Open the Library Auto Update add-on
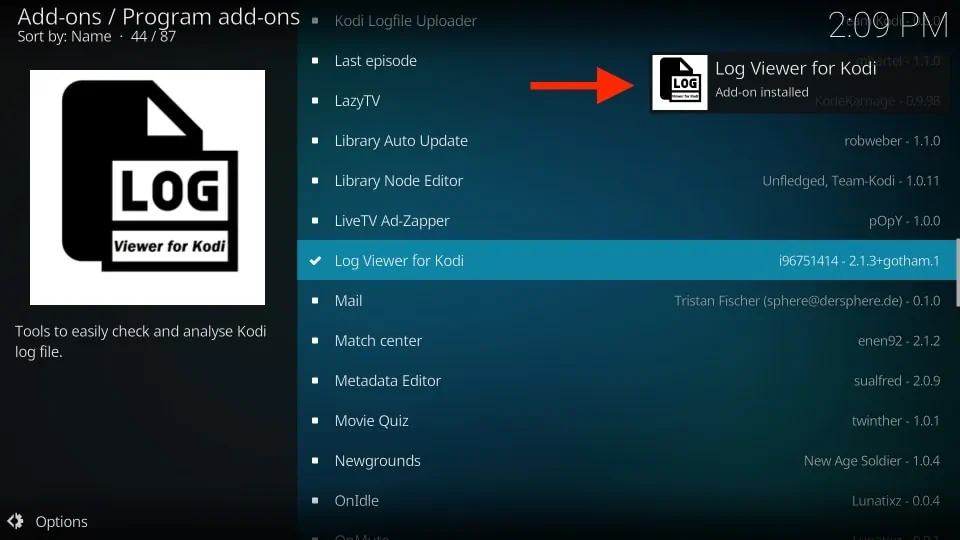 (x=628, y=141)
